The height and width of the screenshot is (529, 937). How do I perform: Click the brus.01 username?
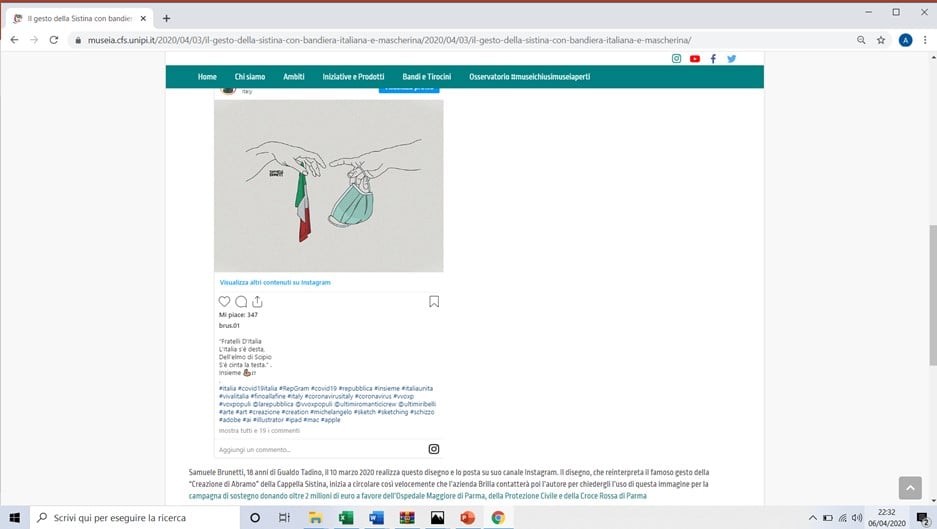coord(229,326)
